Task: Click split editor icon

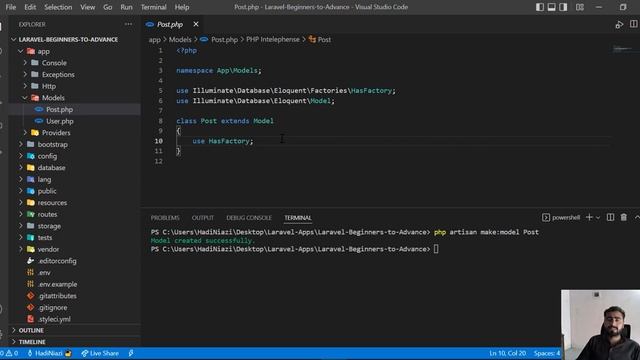Action: pyautogui.click(x=633, y=24)
